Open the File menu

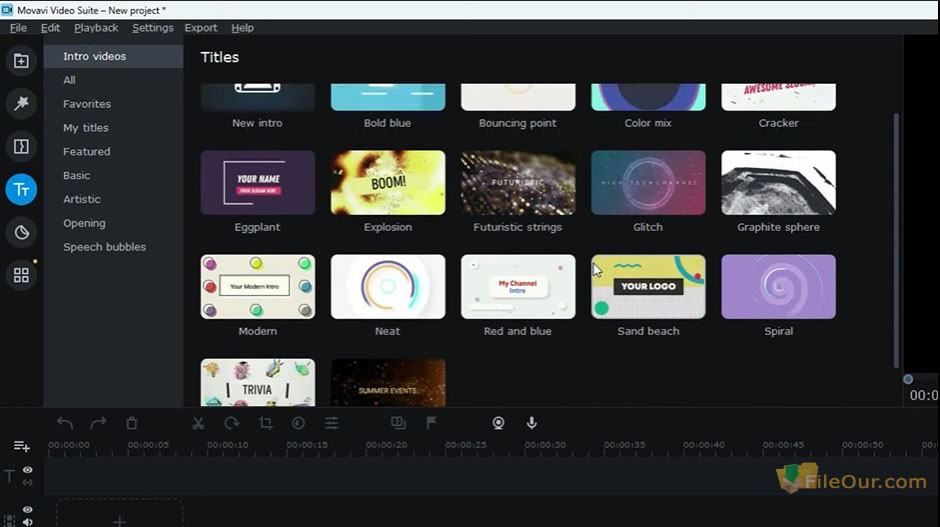coord(18,28)
